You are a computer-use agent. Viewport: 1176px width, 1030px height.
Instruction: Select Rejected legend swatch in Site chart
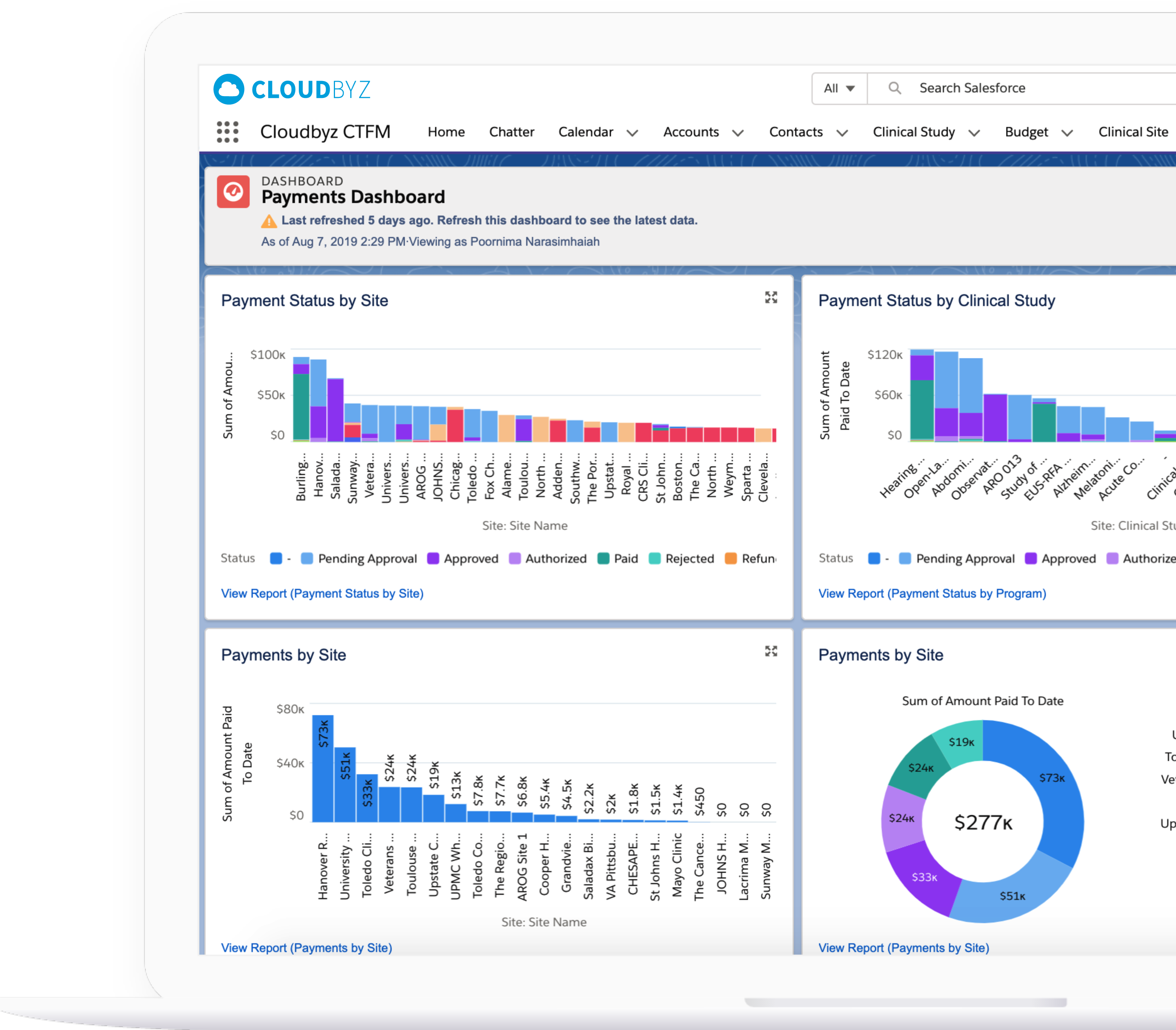tap(655, 559)
